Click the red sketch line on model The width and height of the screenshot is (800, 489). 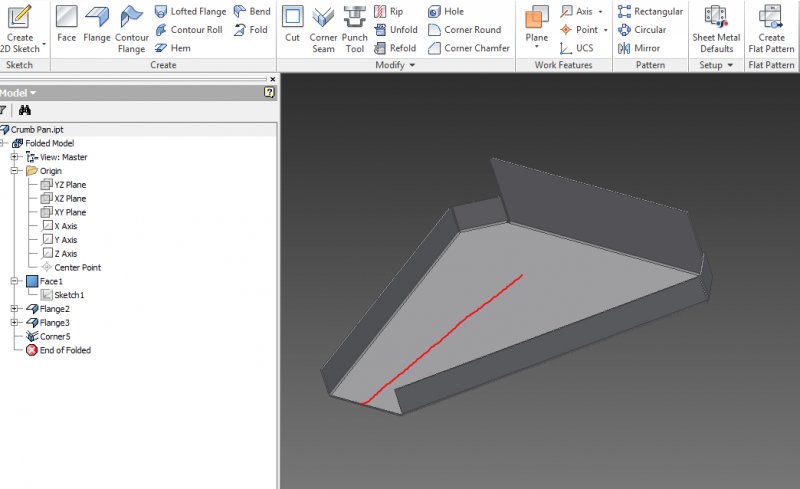pyautogui.click(x=443, y=339)
